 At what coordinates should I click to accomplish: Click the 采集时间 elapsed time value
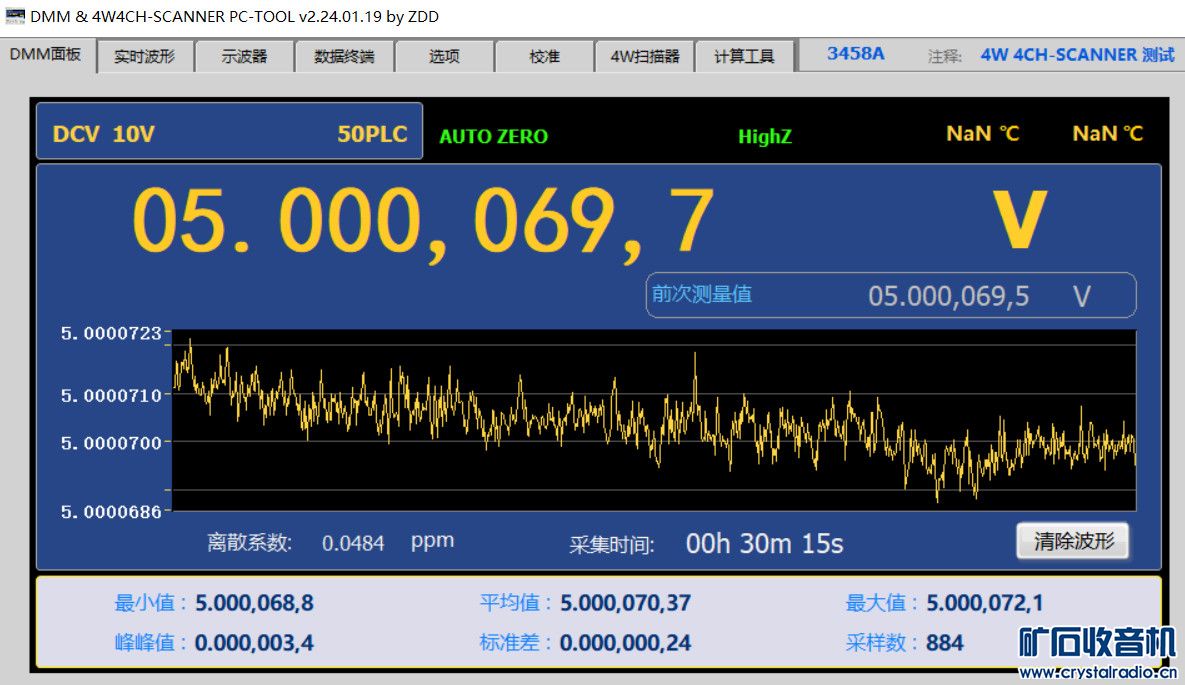pyautogui.click(x=764, y=544)
